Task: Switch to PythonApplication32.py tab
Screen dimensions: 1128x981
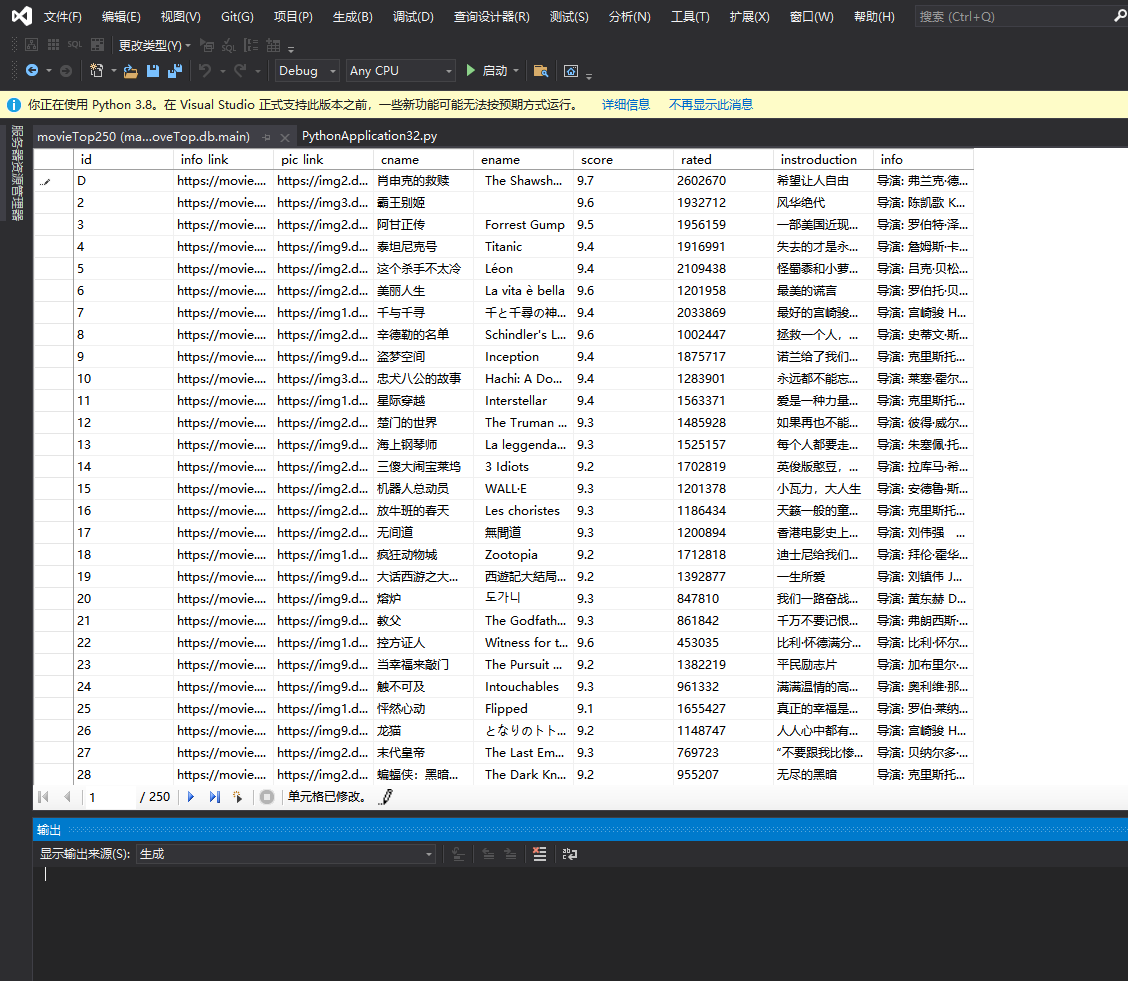Action: click(369, 136)
